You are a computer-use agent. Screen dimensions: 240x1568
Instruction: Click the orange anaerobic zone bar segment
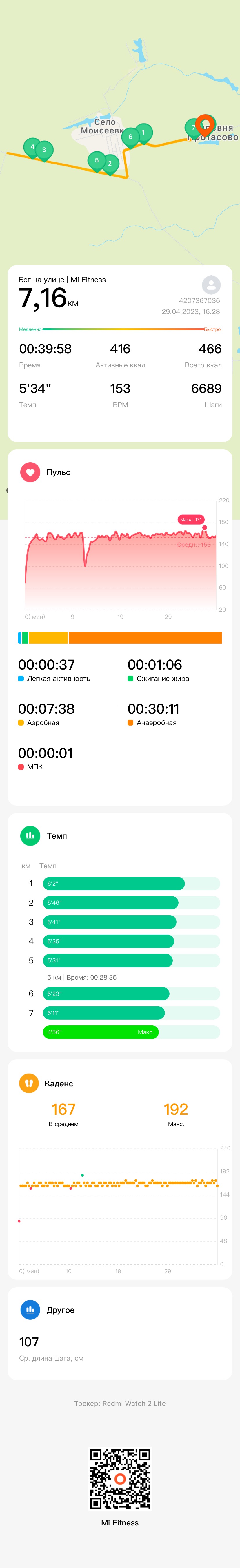(x=145, y=638)
